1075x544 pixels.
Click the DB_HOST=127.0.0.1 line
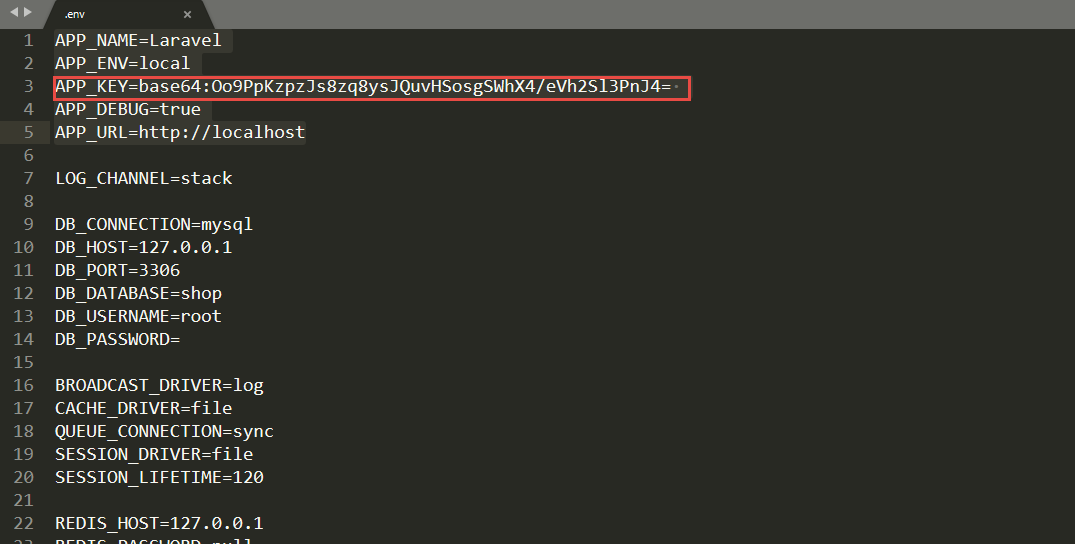(x=144, y=247)
